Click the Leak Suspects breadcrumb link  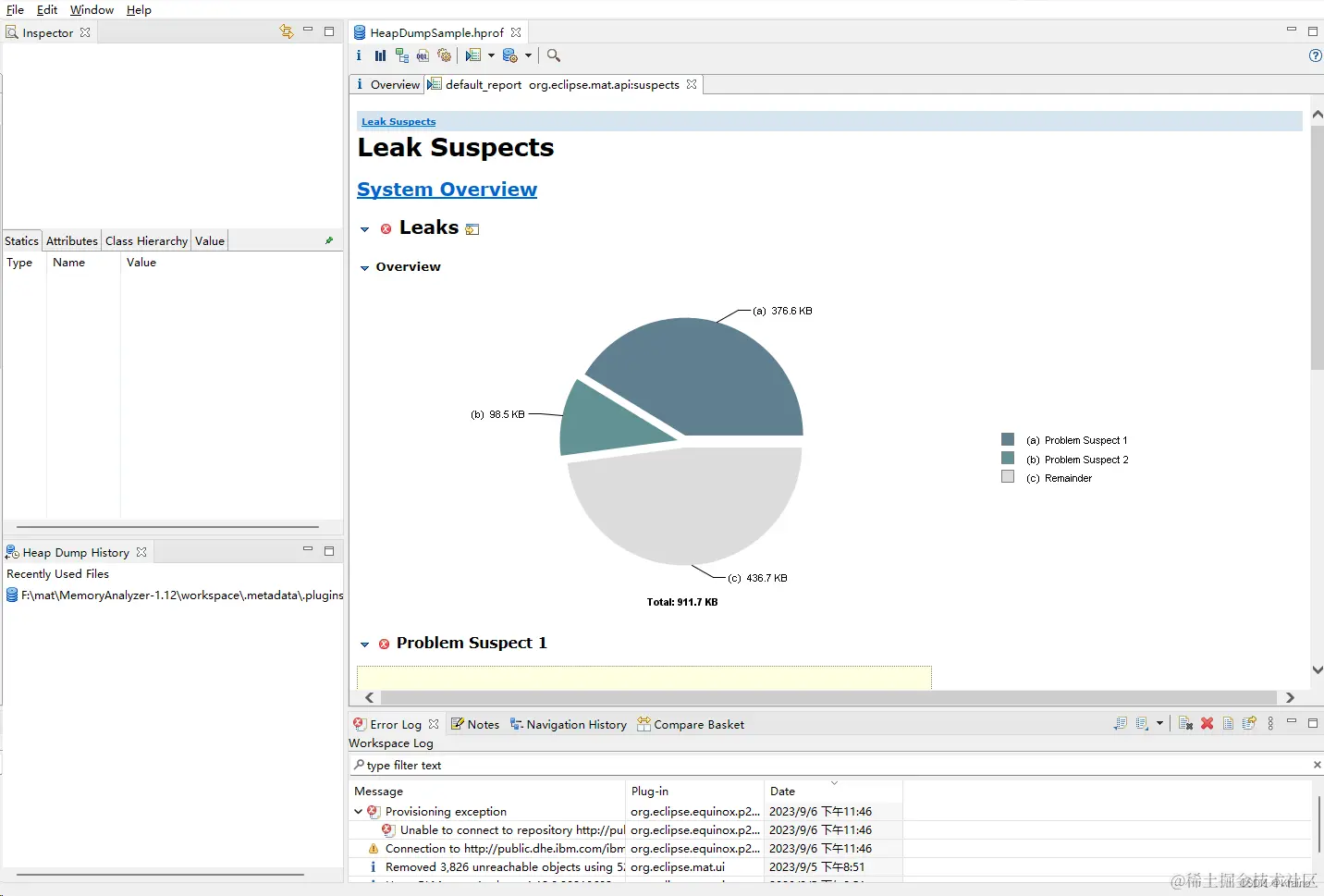point(398,121)
